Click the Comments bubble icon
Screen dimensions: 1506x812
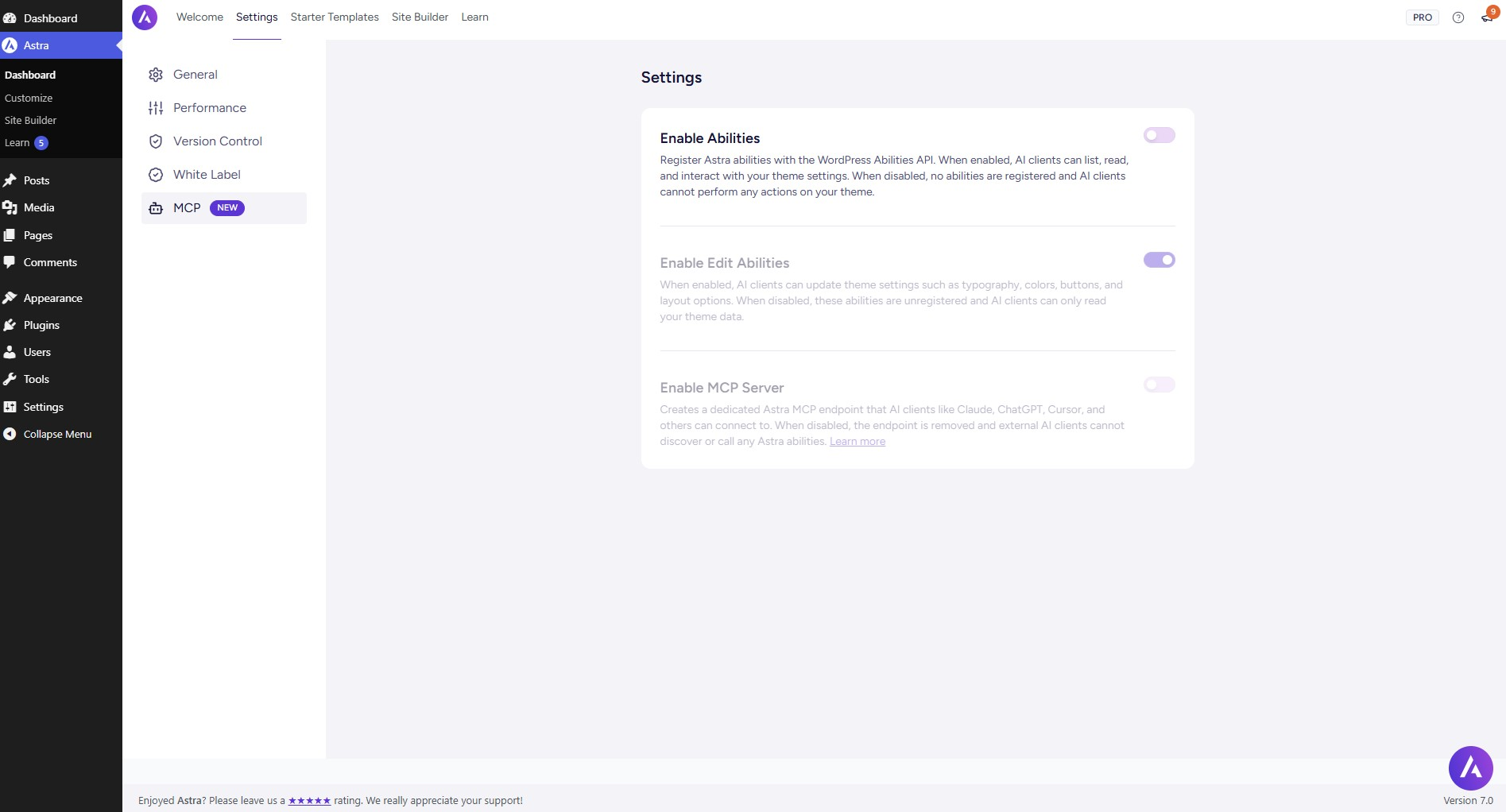coord(10,262)
